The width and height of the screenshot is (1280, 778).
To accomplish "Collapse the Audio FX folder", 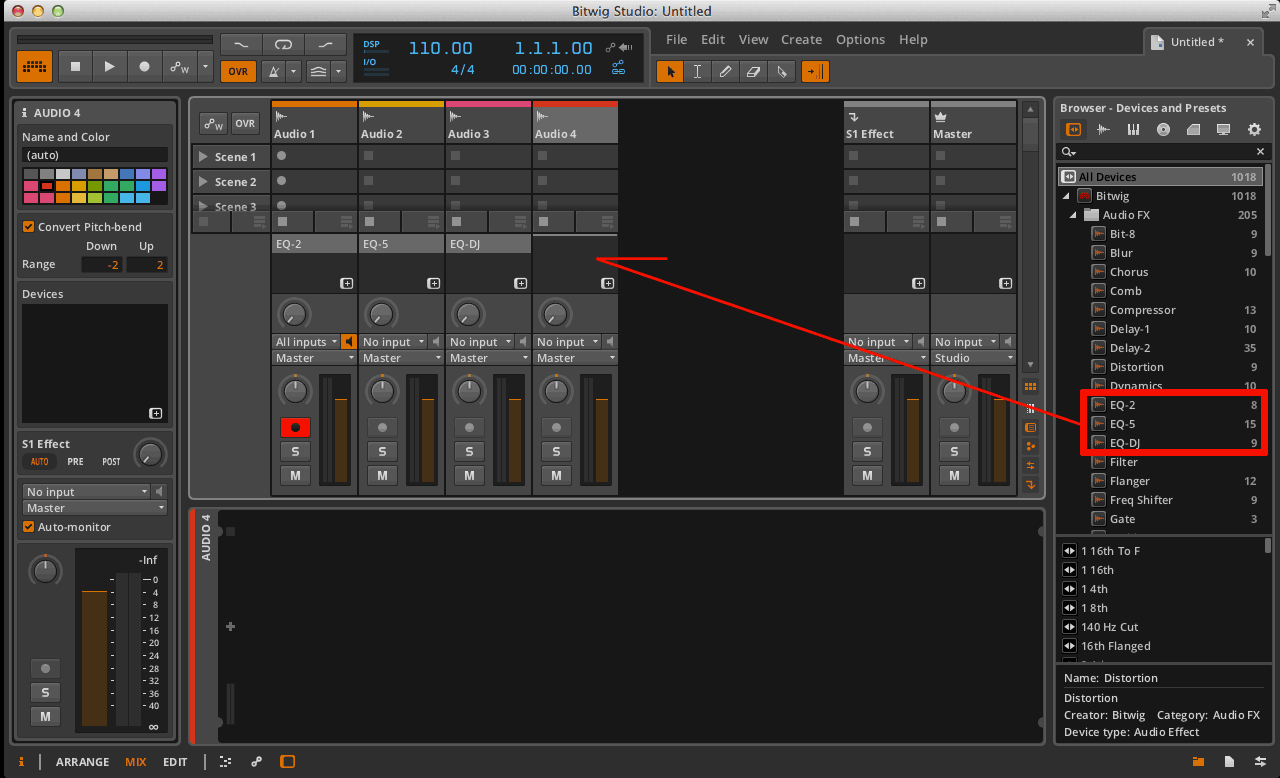I will [1074, 215].
